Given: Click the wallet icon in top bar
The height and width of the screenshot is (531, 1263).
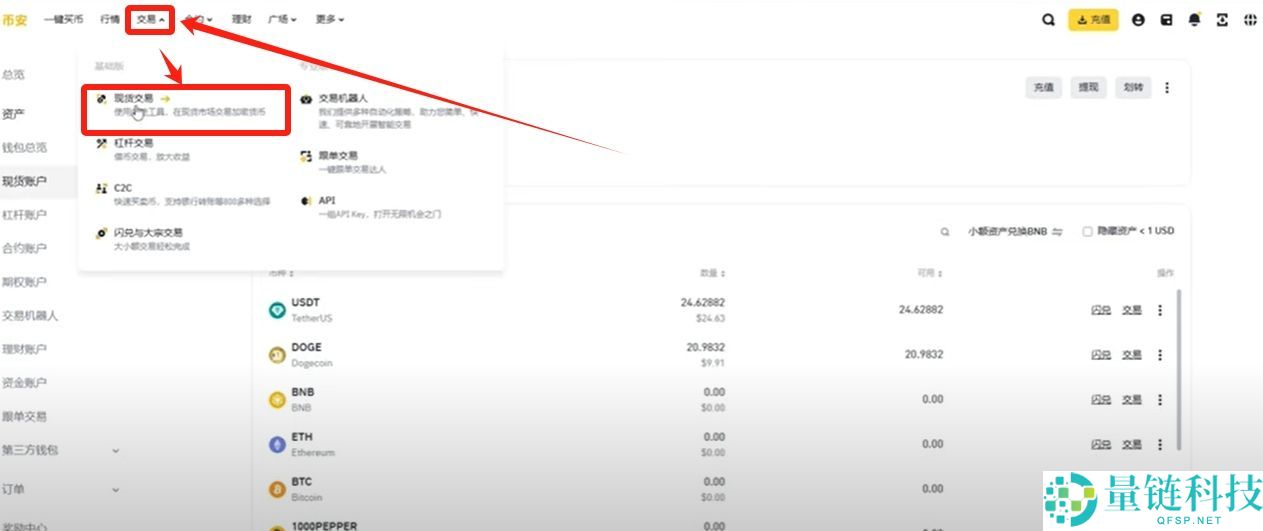Looking at the screenshot, I should [x=1166, y=19].
